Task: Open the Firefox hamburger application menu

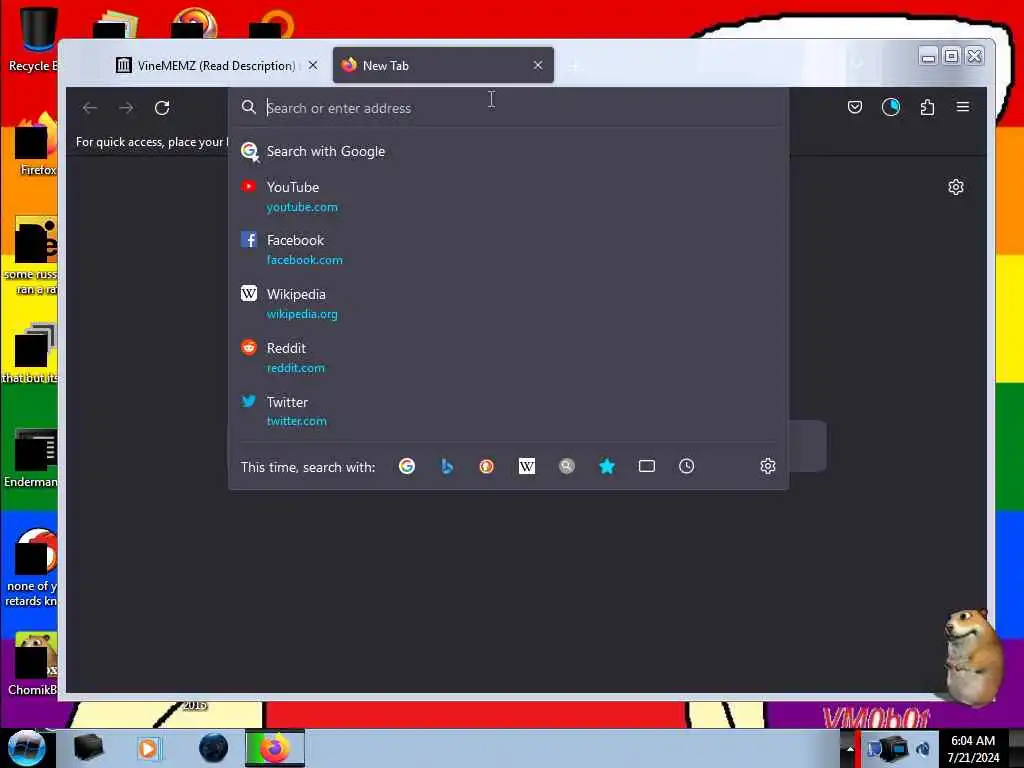Action: click(963, 107)
